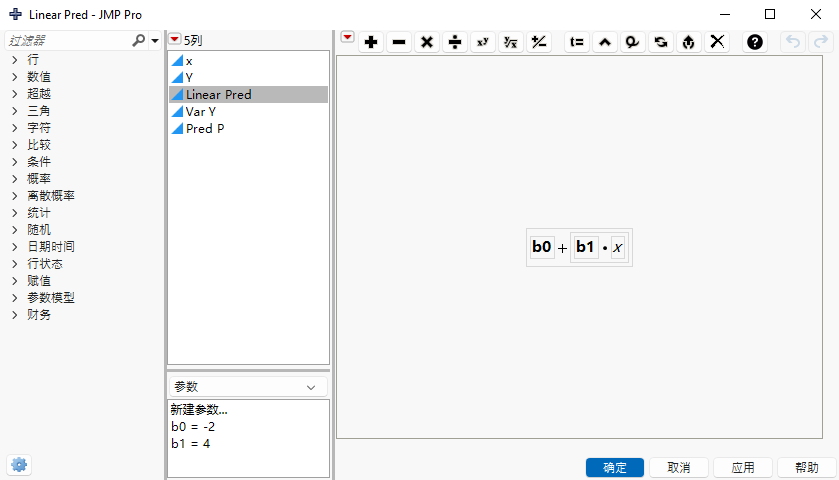Open the red triangle menu beside 5列
Viewport: 839px width, 480px height.
174,39
